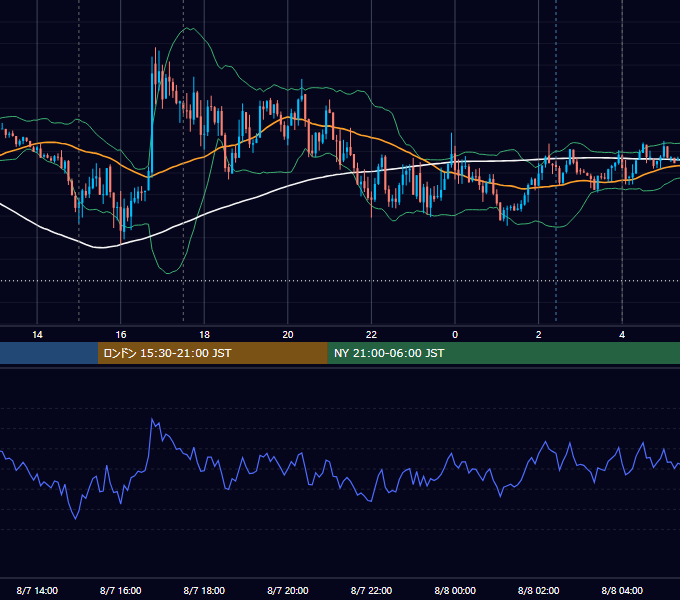Click the 0 hour label on upper axis
Viewport: 680px width, 600px height.
(455, 335)
